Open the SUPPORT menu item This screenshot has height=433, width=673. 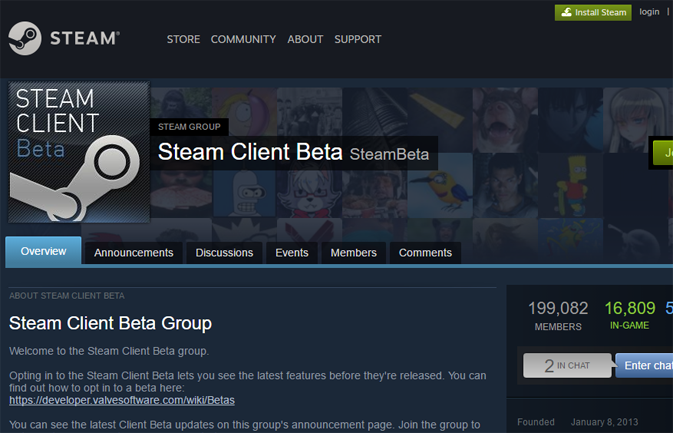358,39
